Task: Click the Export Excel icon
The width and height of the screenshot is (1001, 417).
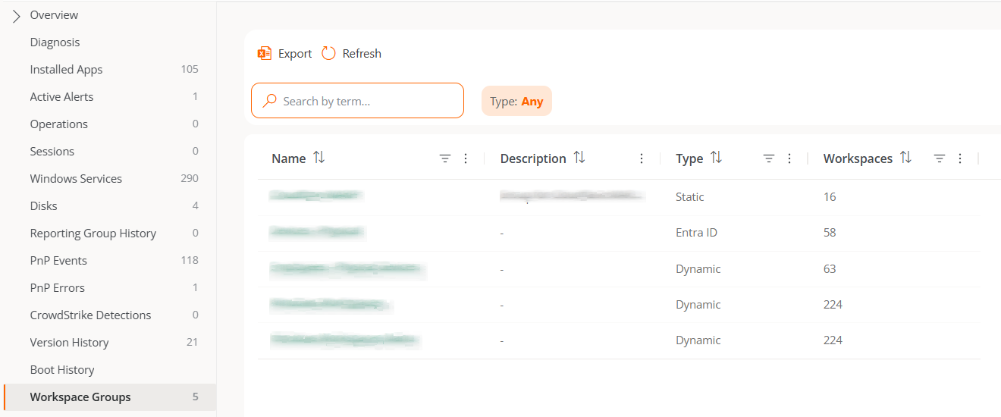Action: [265, 54]
